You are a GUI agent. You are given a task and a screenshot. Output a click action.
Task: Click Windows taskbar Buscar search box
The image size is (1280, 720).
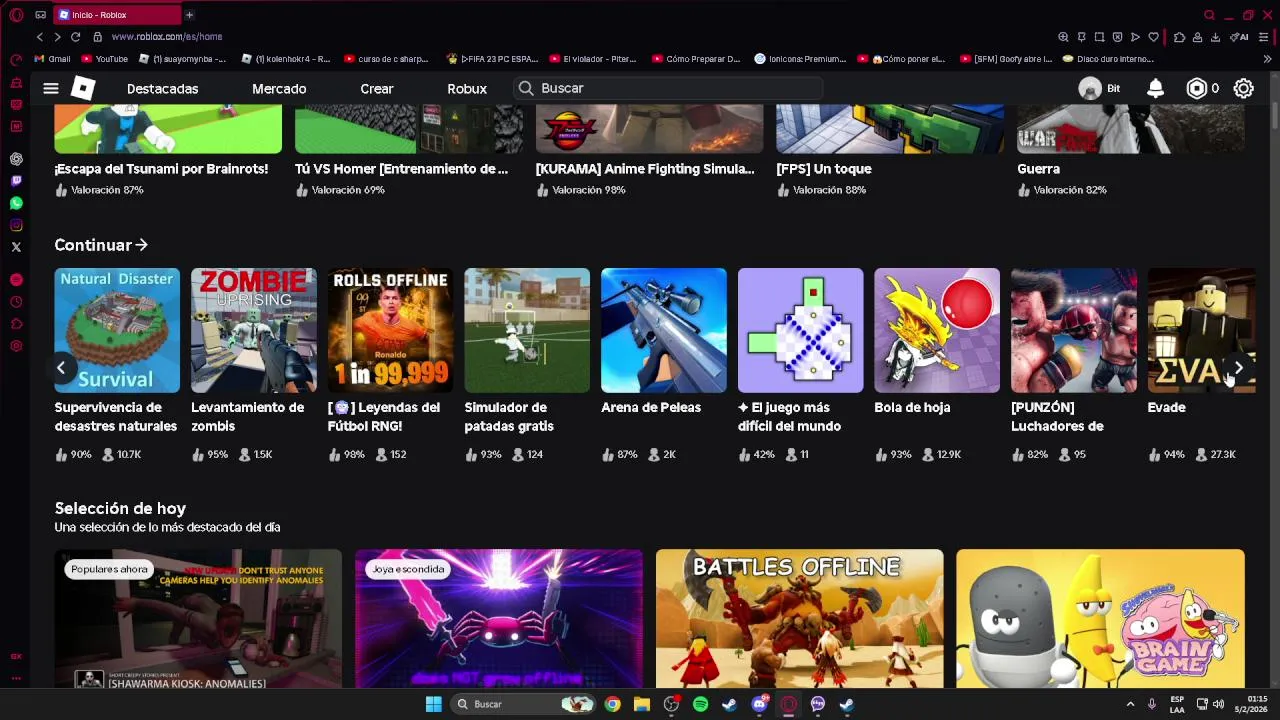pyautogui.click(x=524, y=704)
